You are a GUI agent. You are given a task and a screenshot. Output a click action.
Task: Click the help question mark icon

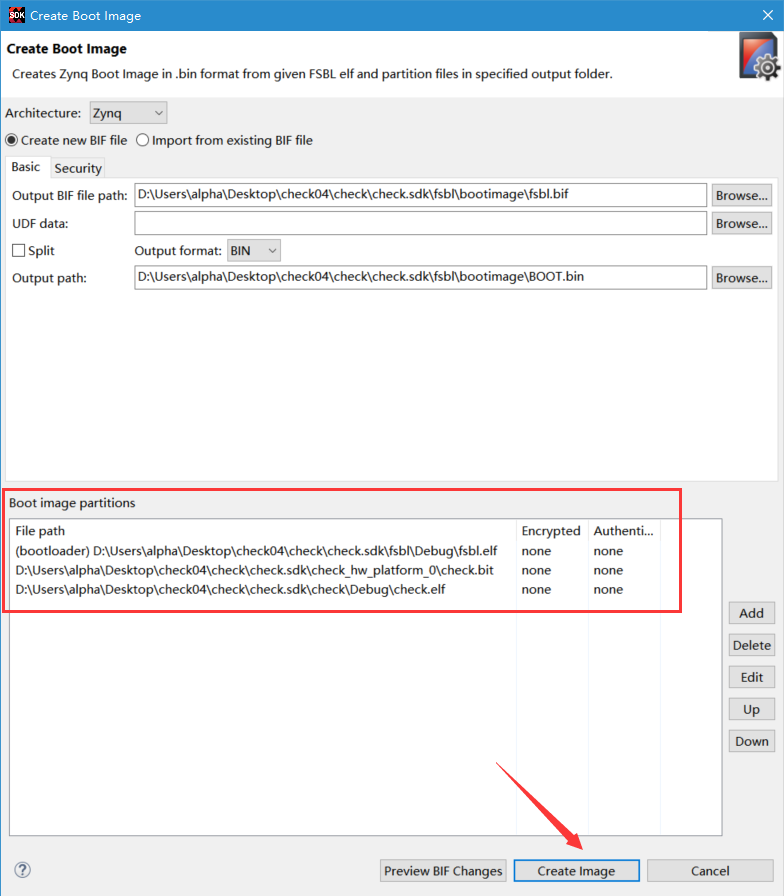(22, 870)
